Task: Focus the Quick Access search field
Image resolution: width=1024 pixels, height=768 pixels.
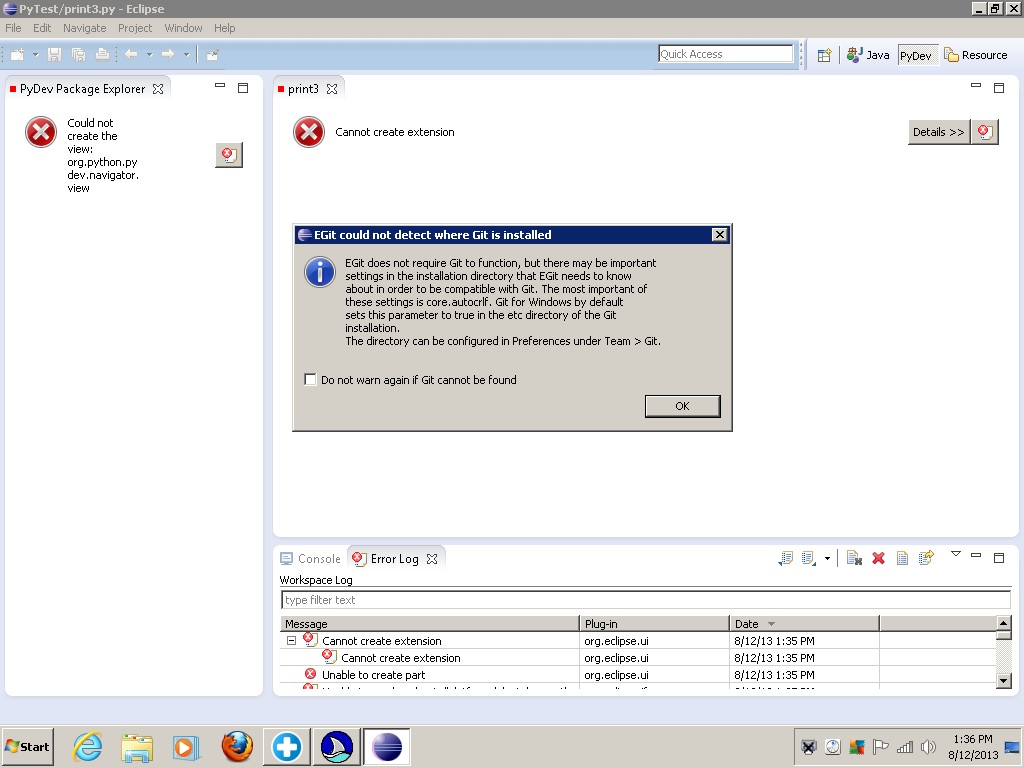Action: point(725,54)
